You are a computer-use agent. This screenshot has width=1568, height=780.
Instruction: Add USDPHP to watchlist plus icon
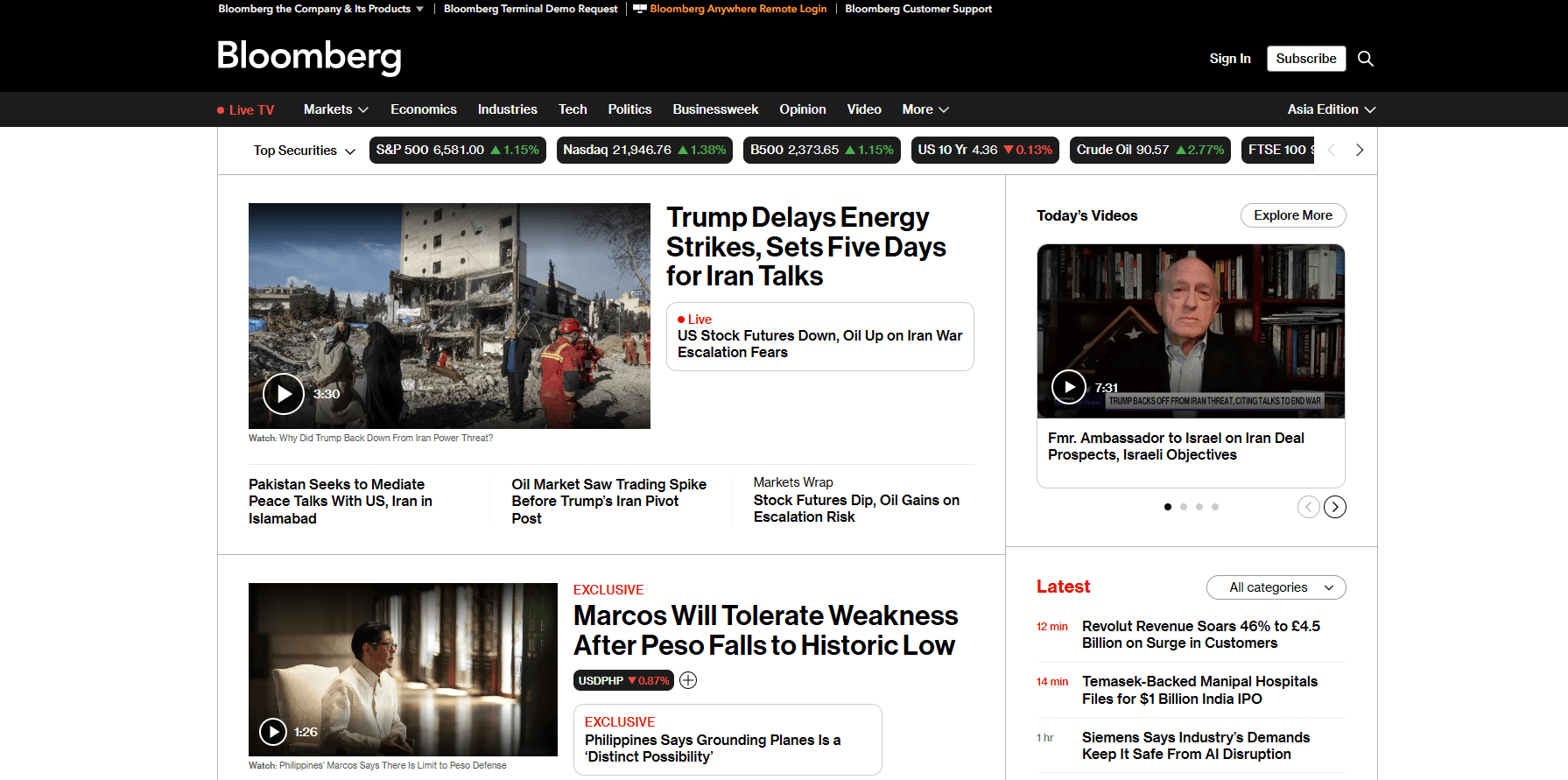click(x=688, y=680)
